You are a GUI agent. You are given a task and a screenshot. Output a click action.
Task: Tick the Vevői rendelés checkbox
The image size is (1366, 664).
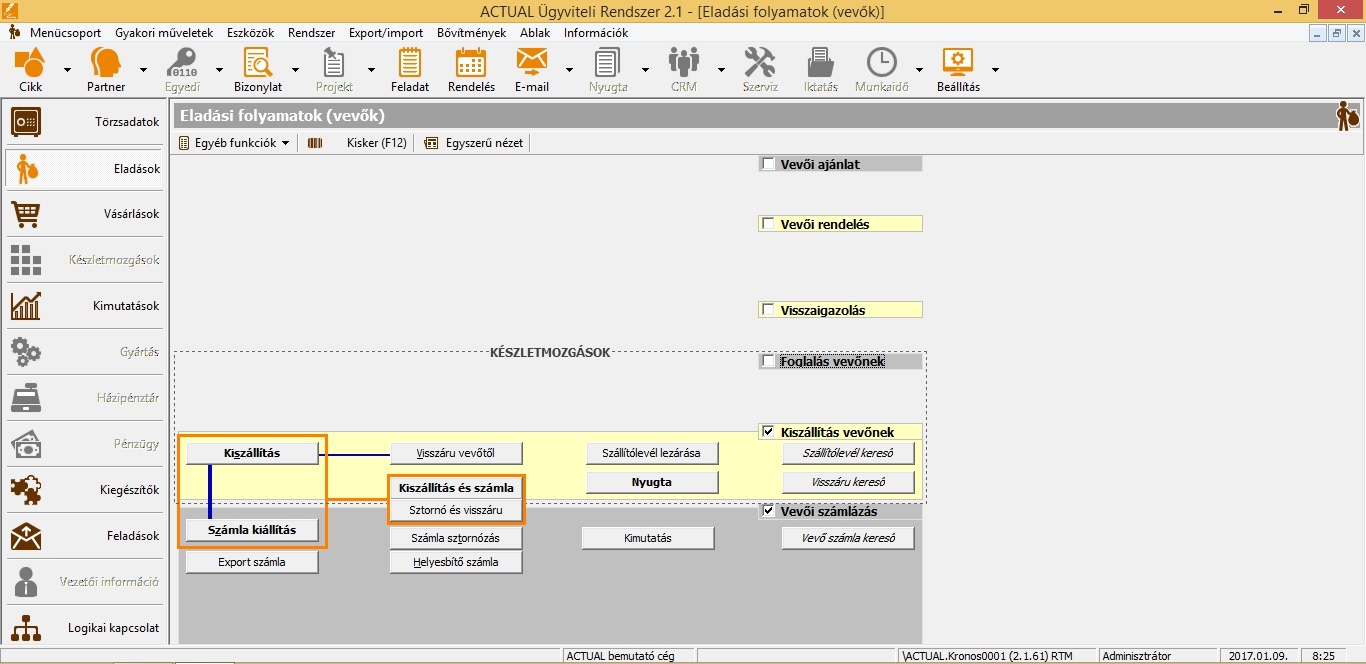click(x=768, y=224)
